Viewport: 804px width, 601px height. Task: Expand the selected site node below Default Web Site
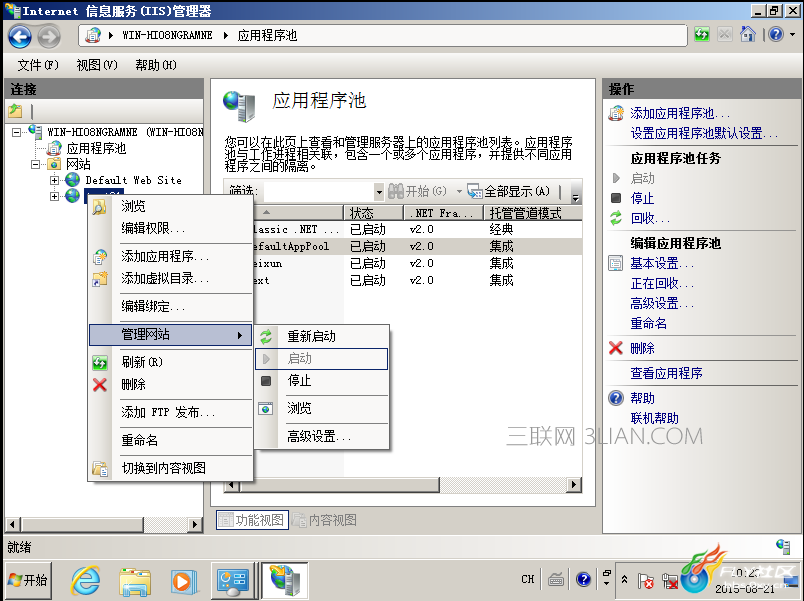(54, 196)
